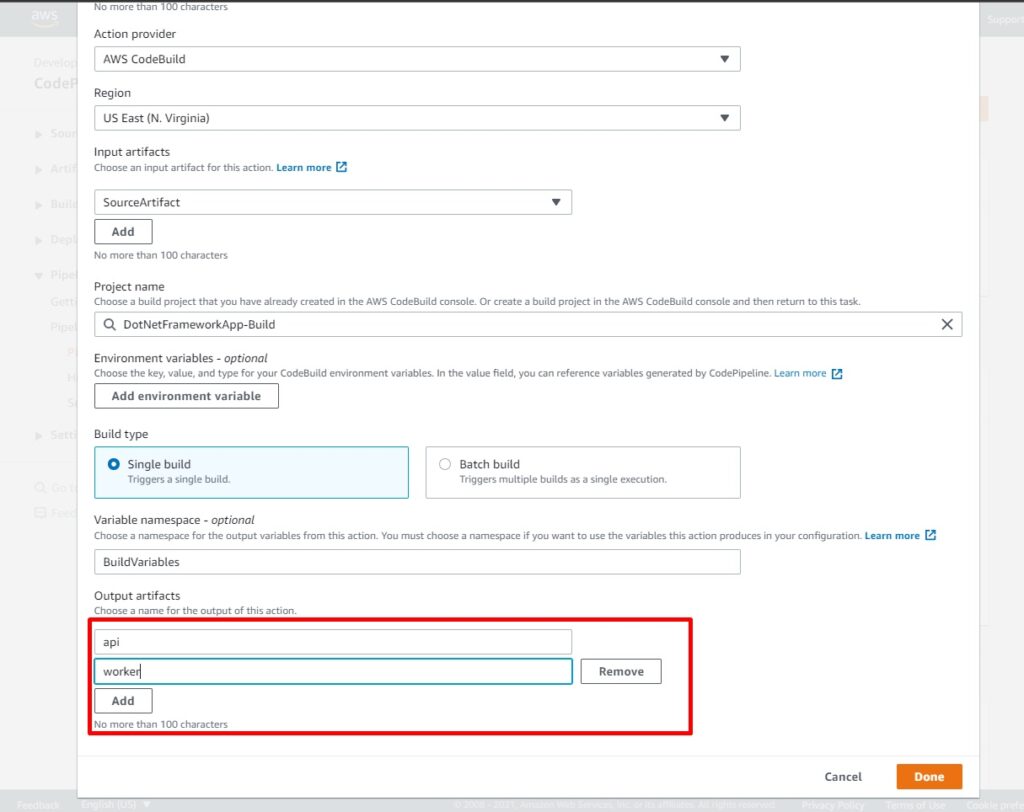Expand the Region dropdown showing US East
The height and width of the screenshot is (812, 1024).
[417, 118]
